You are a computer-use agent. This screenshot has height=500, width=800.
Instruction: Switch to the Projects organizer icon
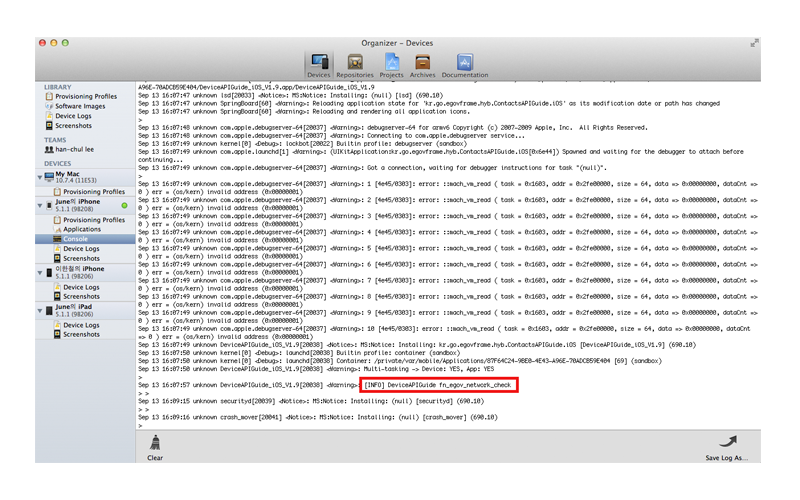pos(392,62)
